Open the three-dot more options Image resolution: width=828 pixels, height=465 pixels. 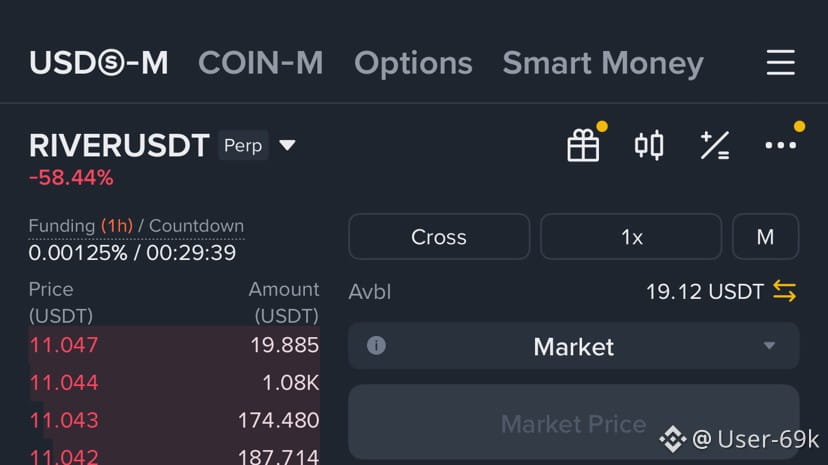(780, 146)
